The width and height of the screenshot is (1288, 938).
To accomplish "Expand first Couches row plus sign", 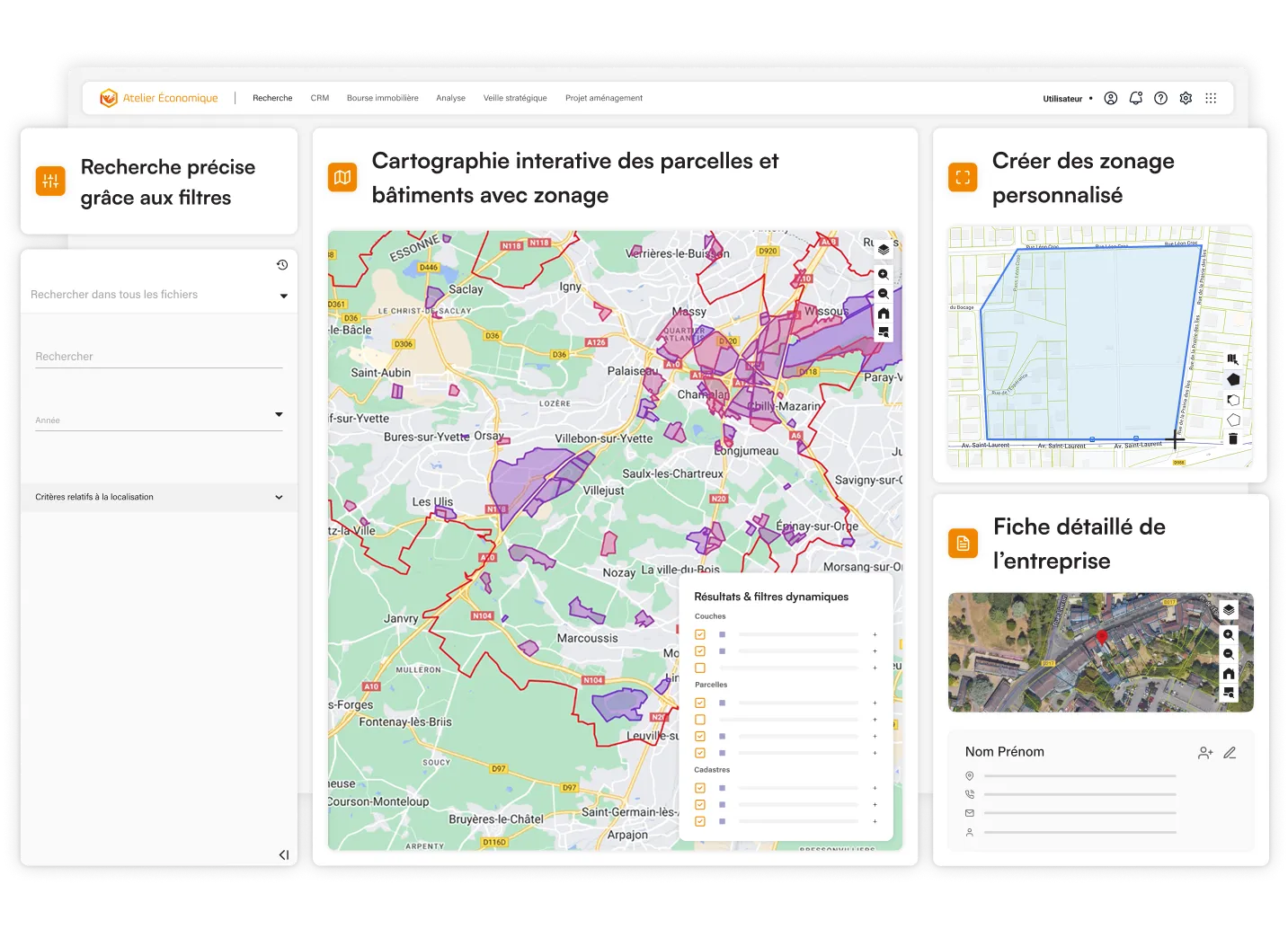I will pyautogui.click(x=875, y=634).
